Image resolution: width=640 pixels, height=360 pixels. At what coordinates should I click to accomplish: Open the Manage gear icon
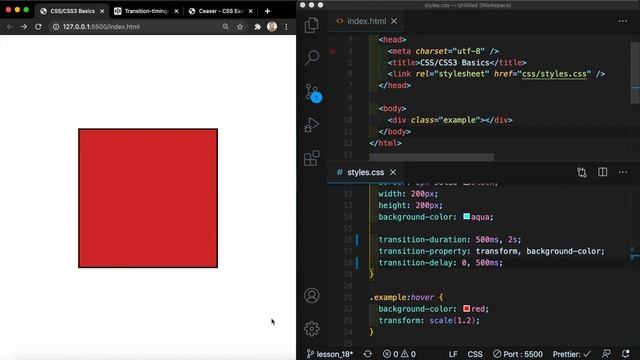312,329
